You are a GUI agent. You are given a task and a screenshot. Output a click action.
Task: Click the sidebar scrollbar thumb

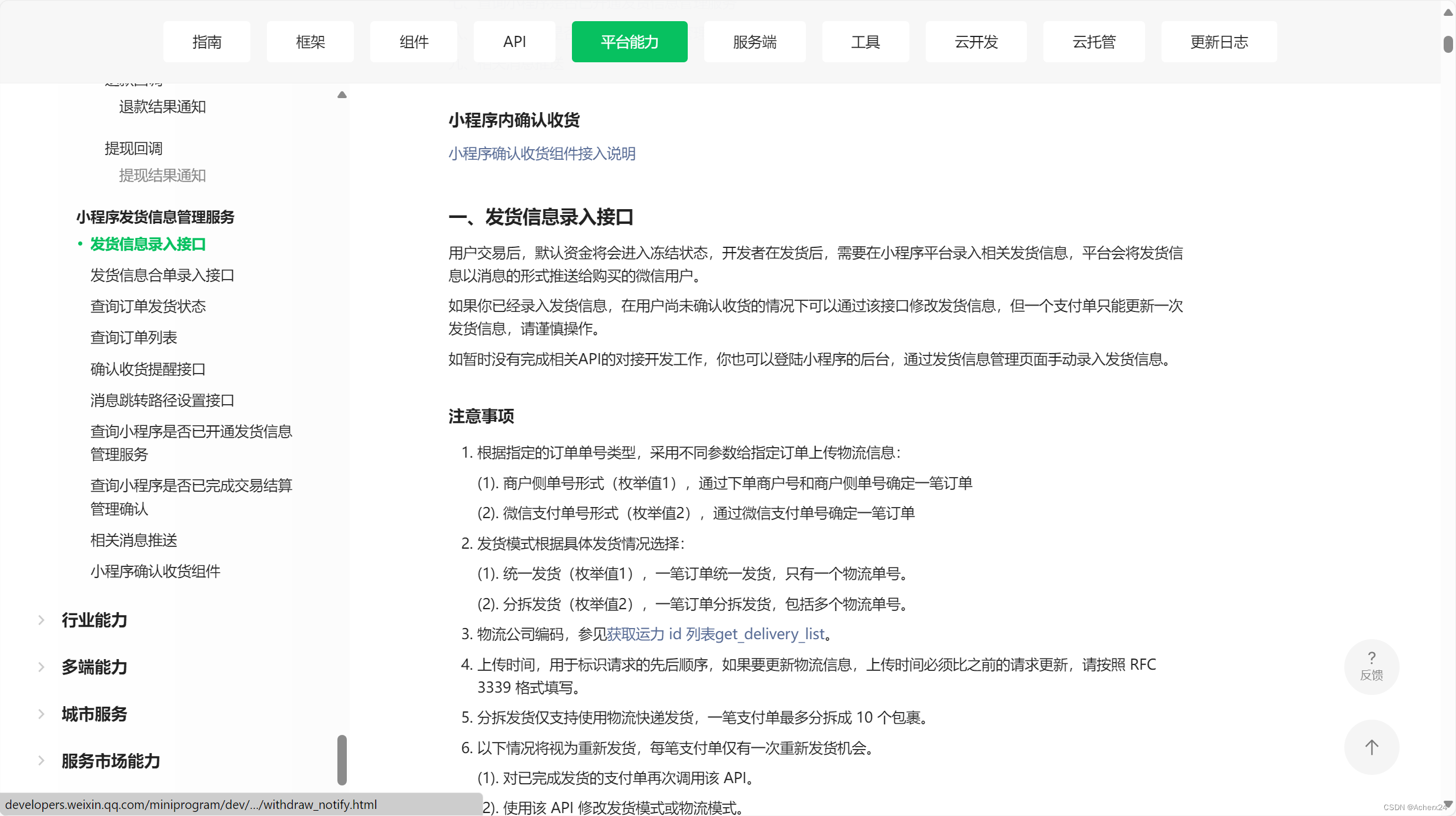click(x=342, y=760)
